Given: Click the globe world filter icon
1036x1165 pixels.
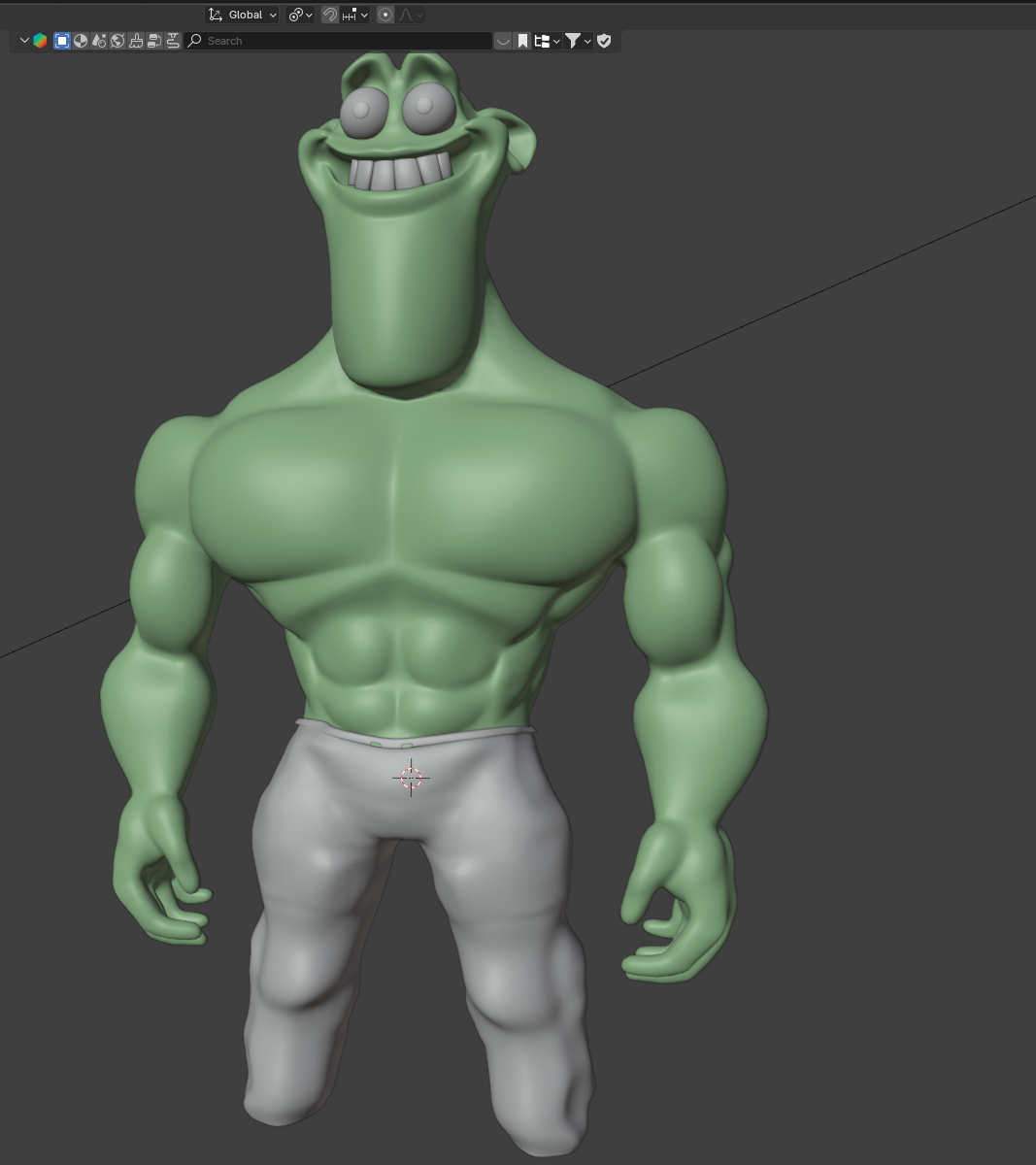Looking at the screenshot, I should point(117,41).
